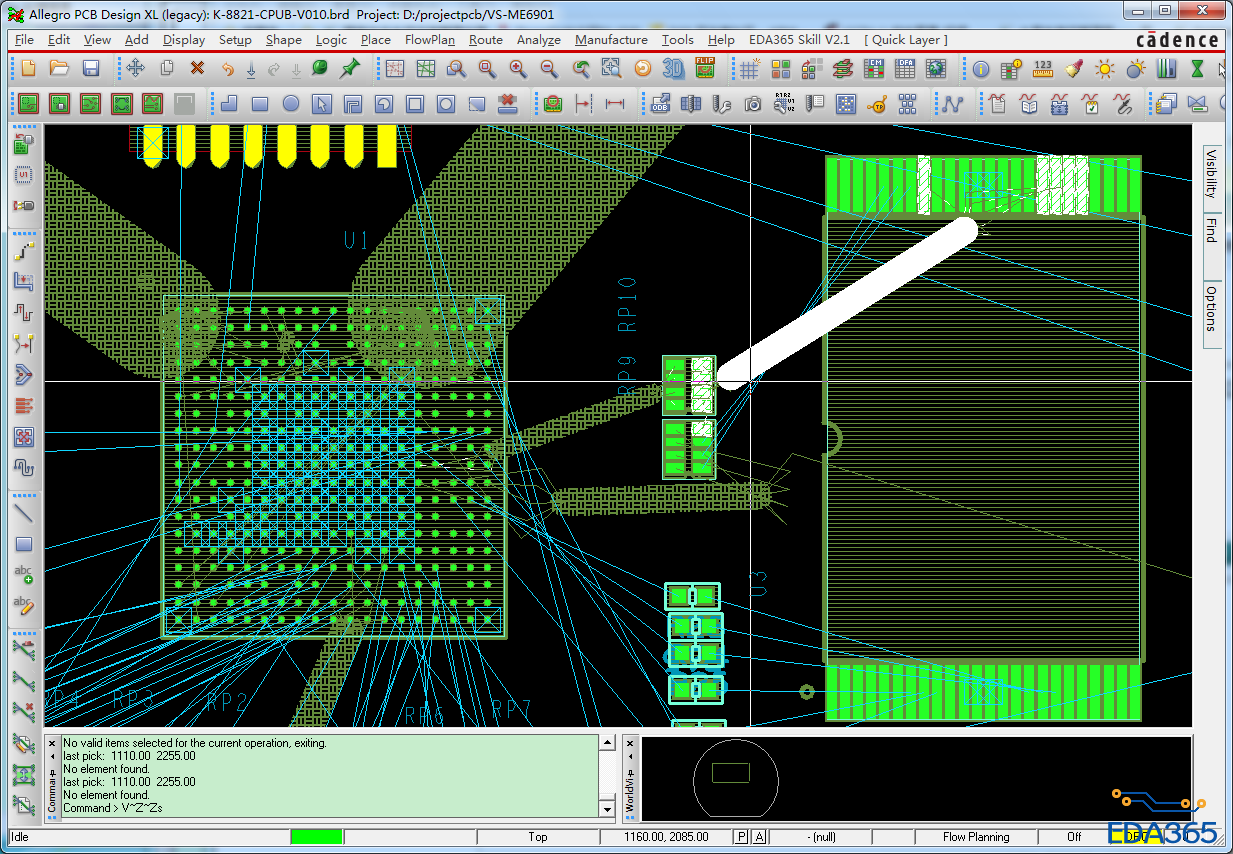Toggle the A button in status bar

click(x=759, y=837)
